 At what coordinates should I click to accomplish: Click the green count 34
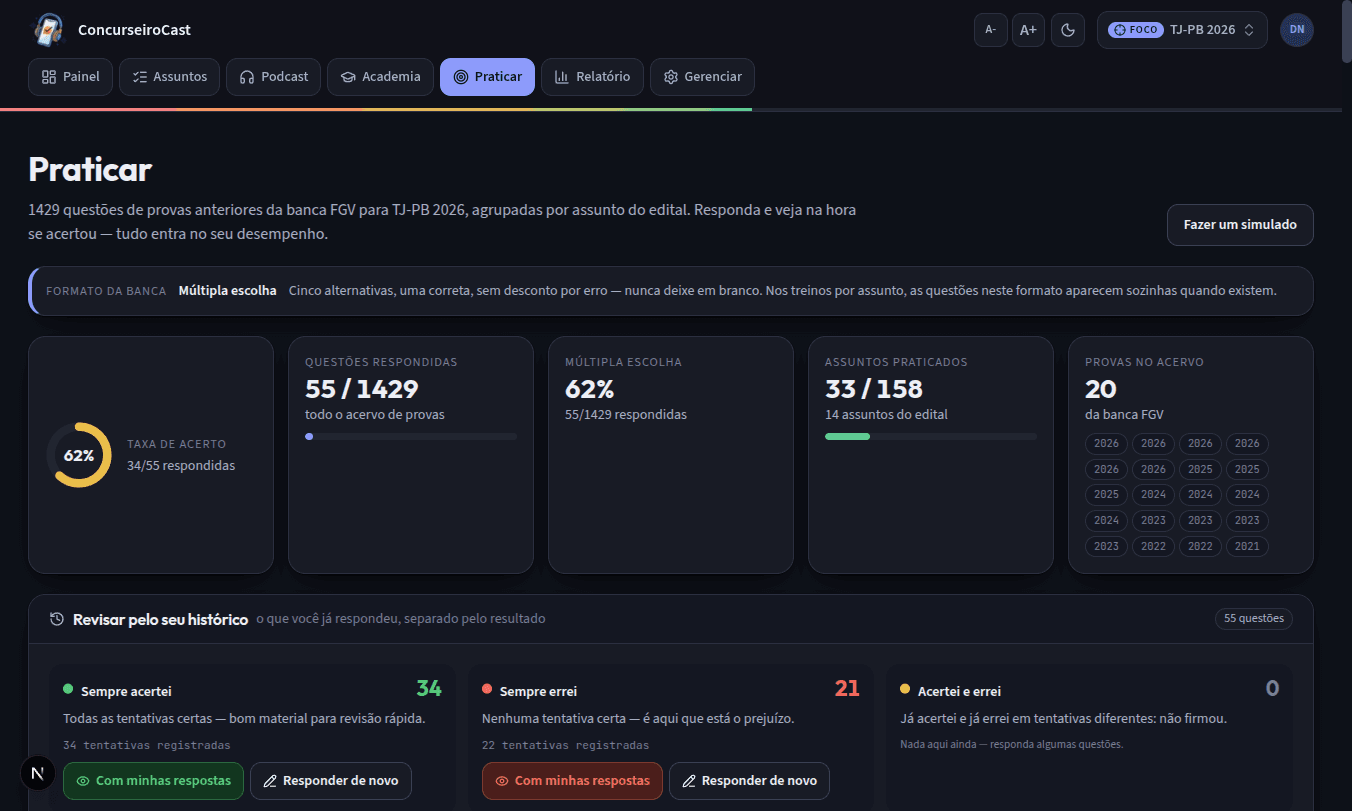click(429, 688)
